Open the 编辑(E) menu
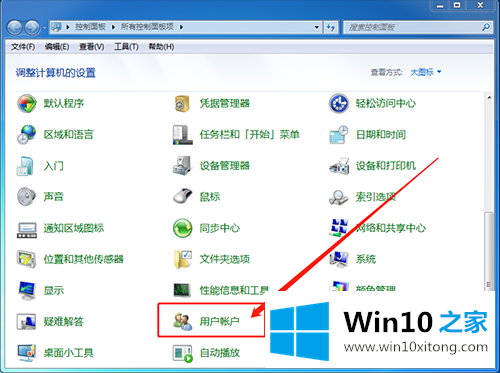 57,47
